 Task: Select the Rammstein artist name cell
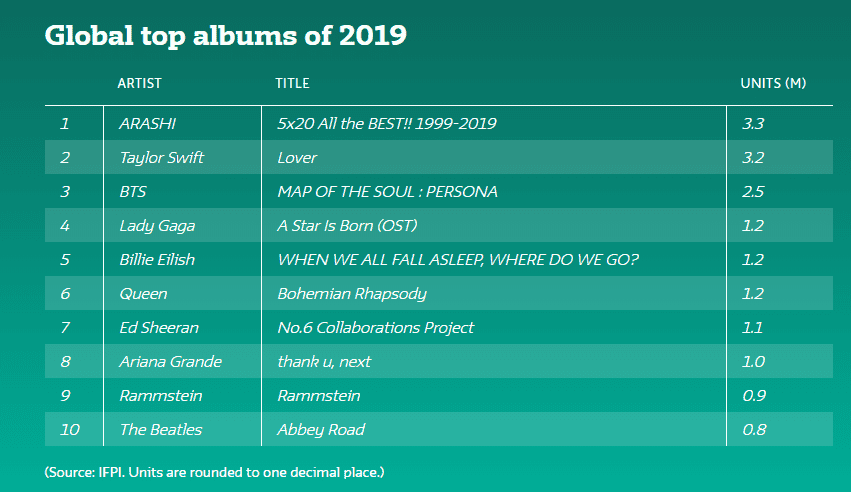pos(160,396)
